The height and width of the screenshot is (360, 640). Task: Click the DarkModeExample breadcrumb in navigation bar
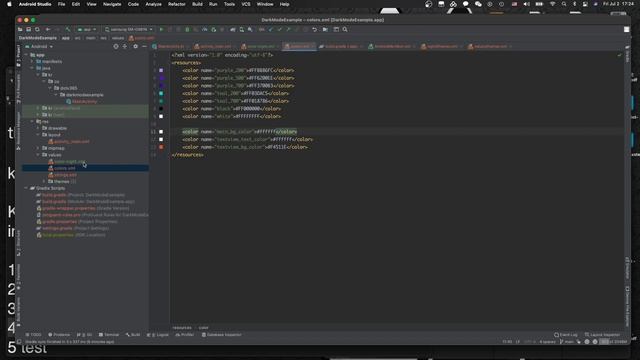coord(38,38)
